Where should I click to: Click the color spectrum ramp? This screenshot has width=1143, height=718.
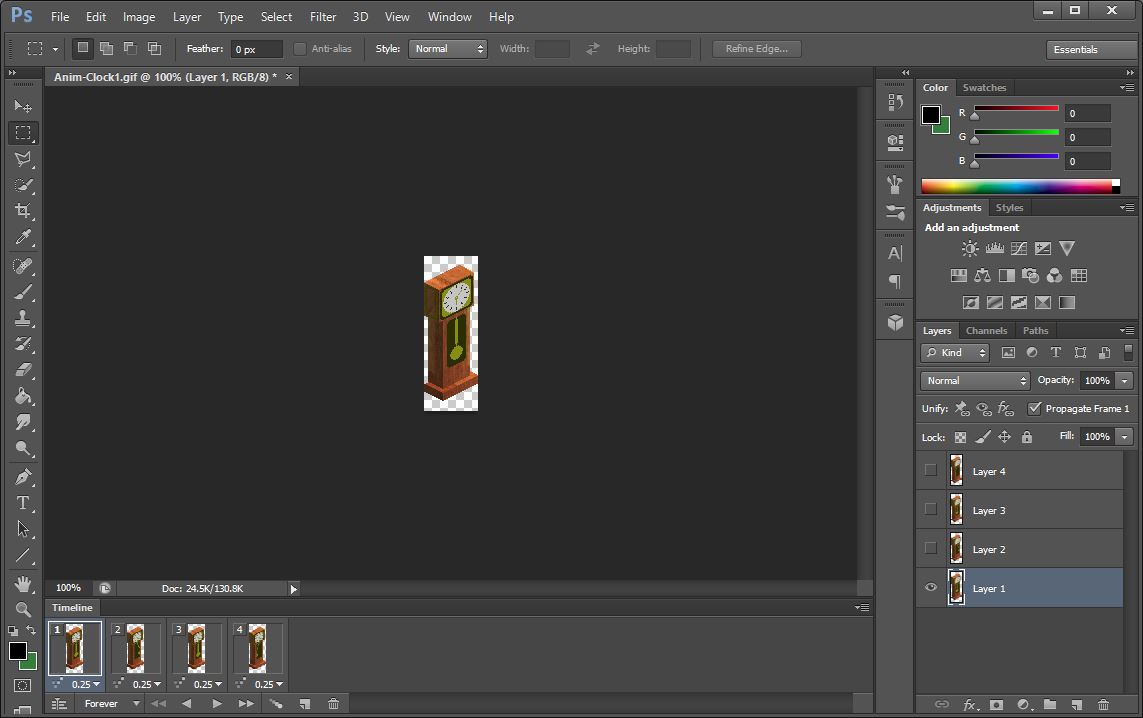pos(1017,186)
